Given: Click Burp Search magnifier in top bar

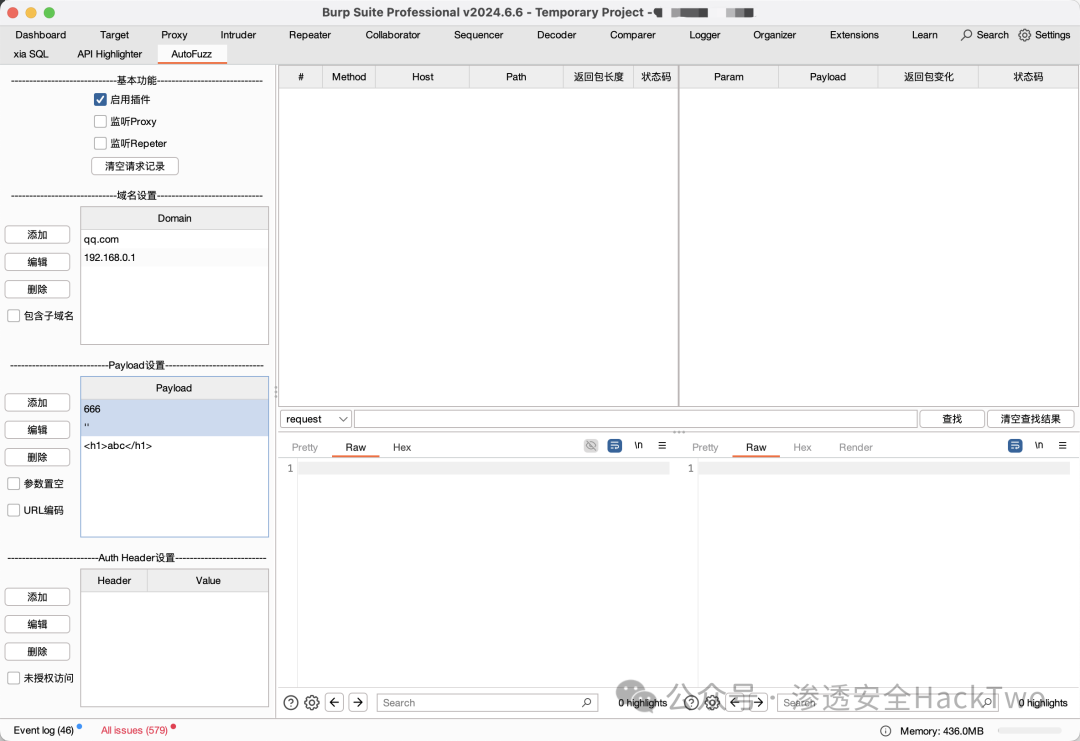Looking at the screenshot, I should pyautogui.click(x=967, y=34).
